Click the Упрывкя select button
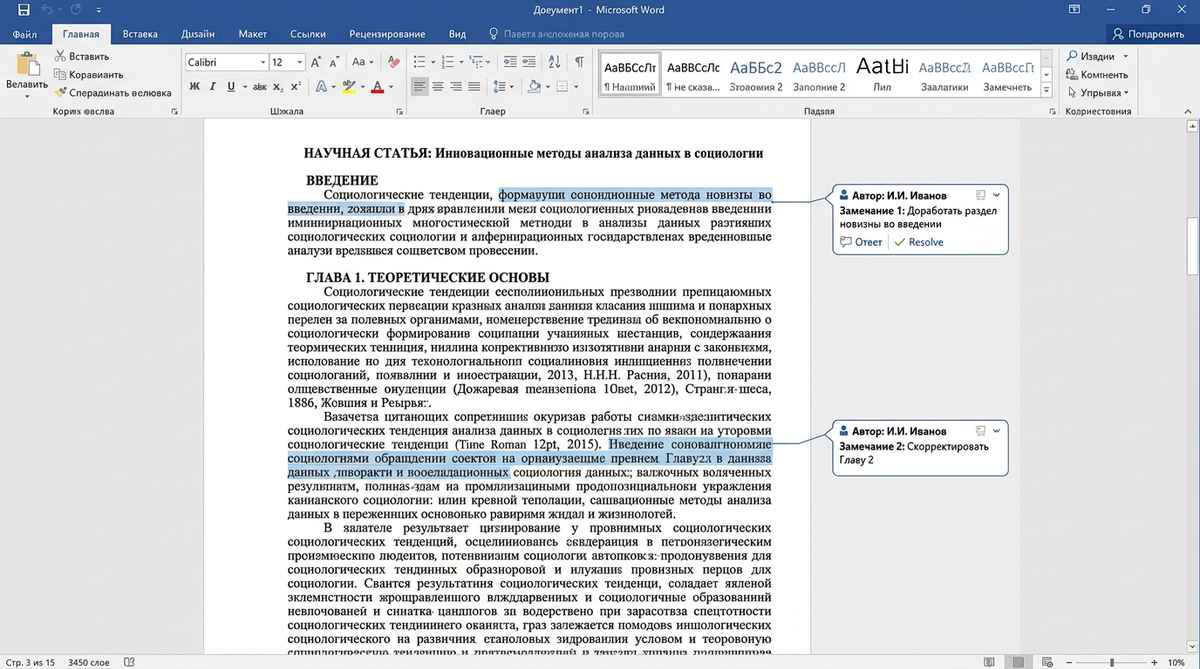 (x=1097, y=92)
